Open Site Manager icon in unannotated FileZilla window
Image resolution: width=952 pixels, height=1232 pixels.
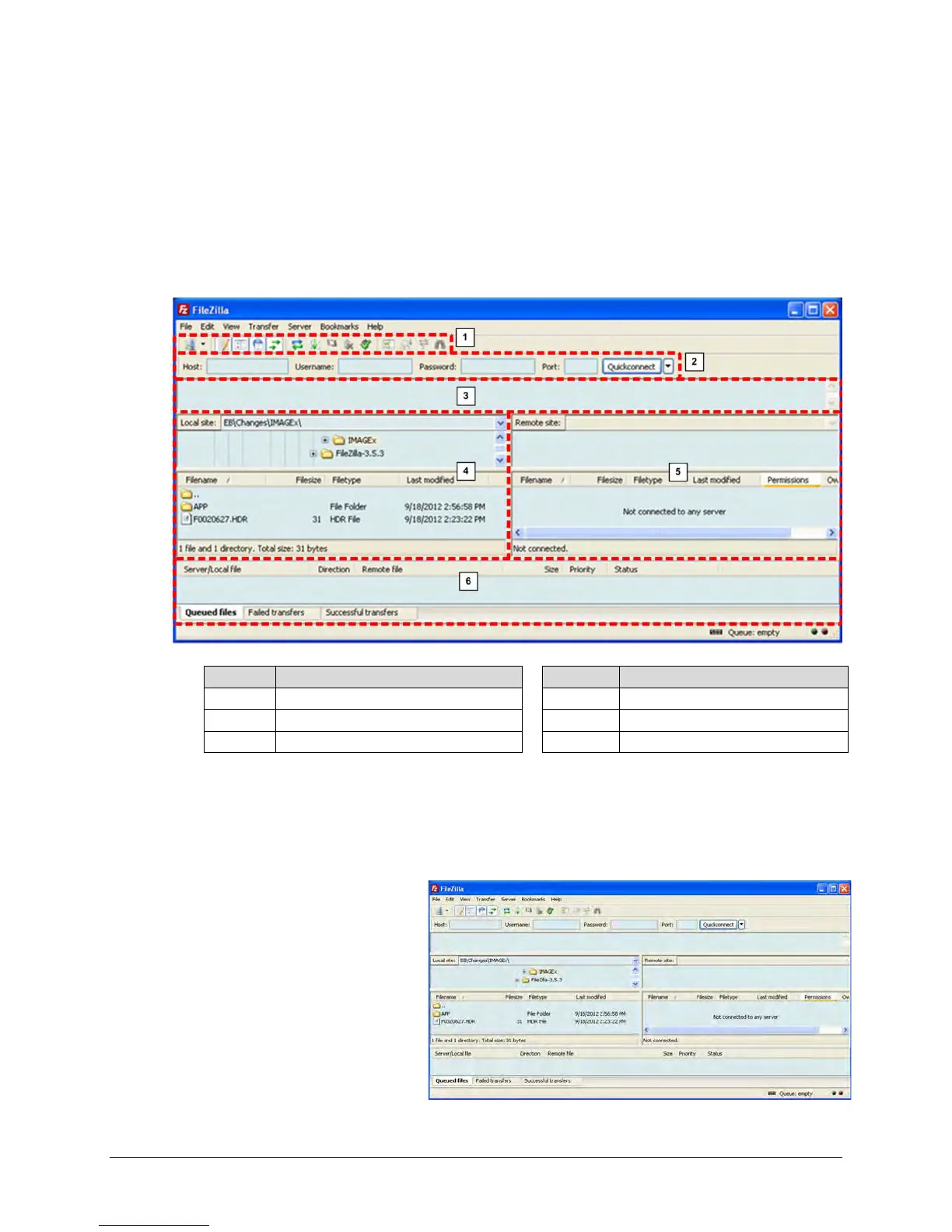(439, 911)
